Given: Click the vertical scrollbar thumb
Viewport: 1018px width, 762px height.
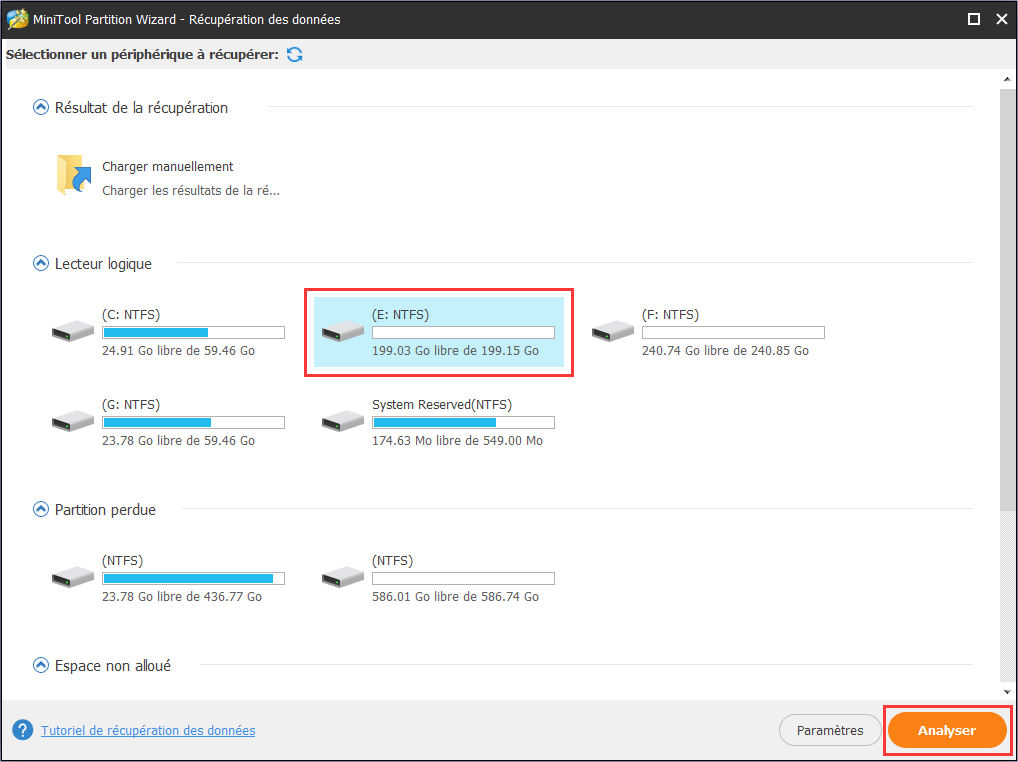Looking at the screenshot, I should 1006,298.
